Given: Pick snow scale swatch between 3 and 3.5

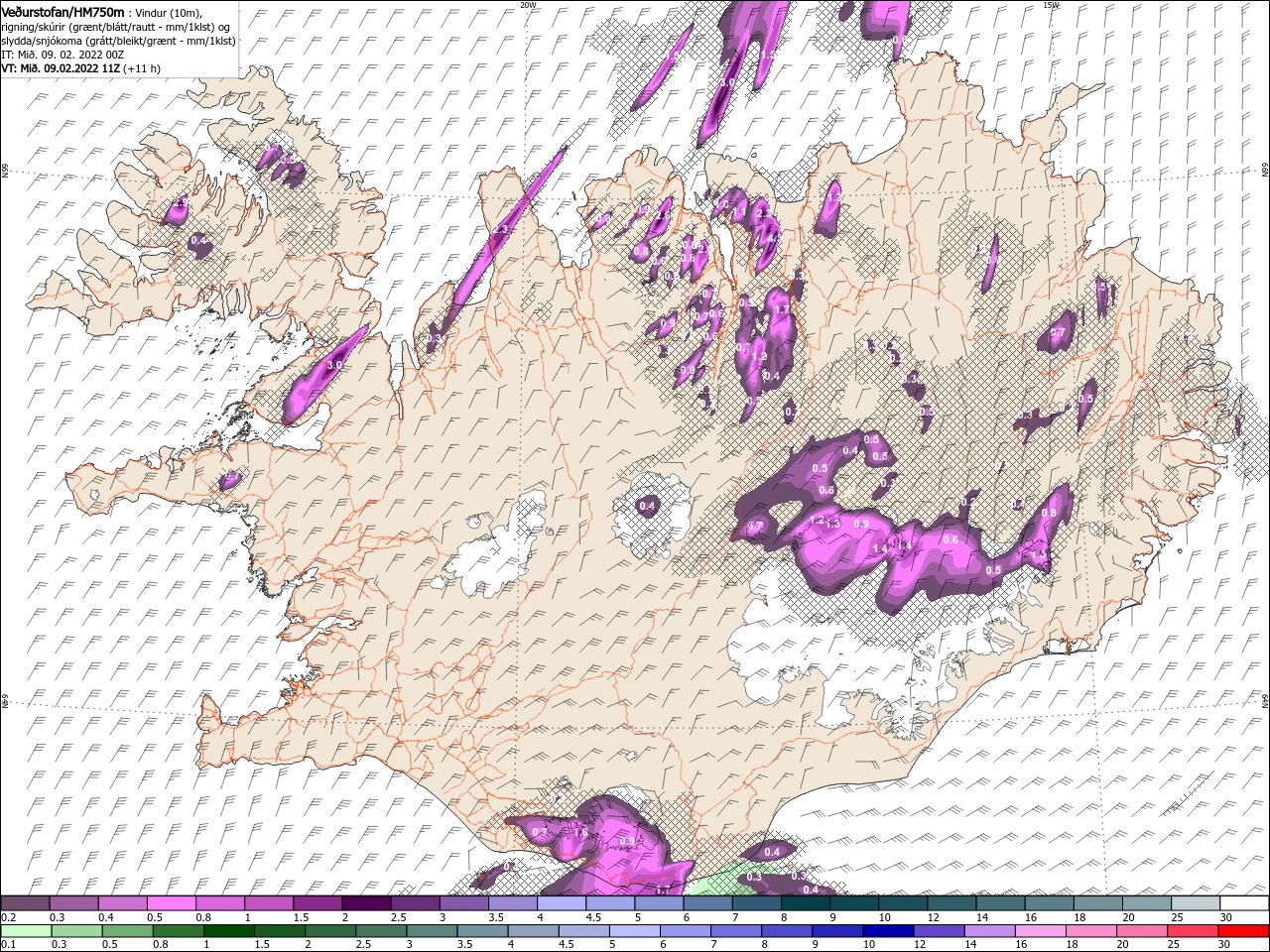Looking at the screenshot, I should coord(463,903).
